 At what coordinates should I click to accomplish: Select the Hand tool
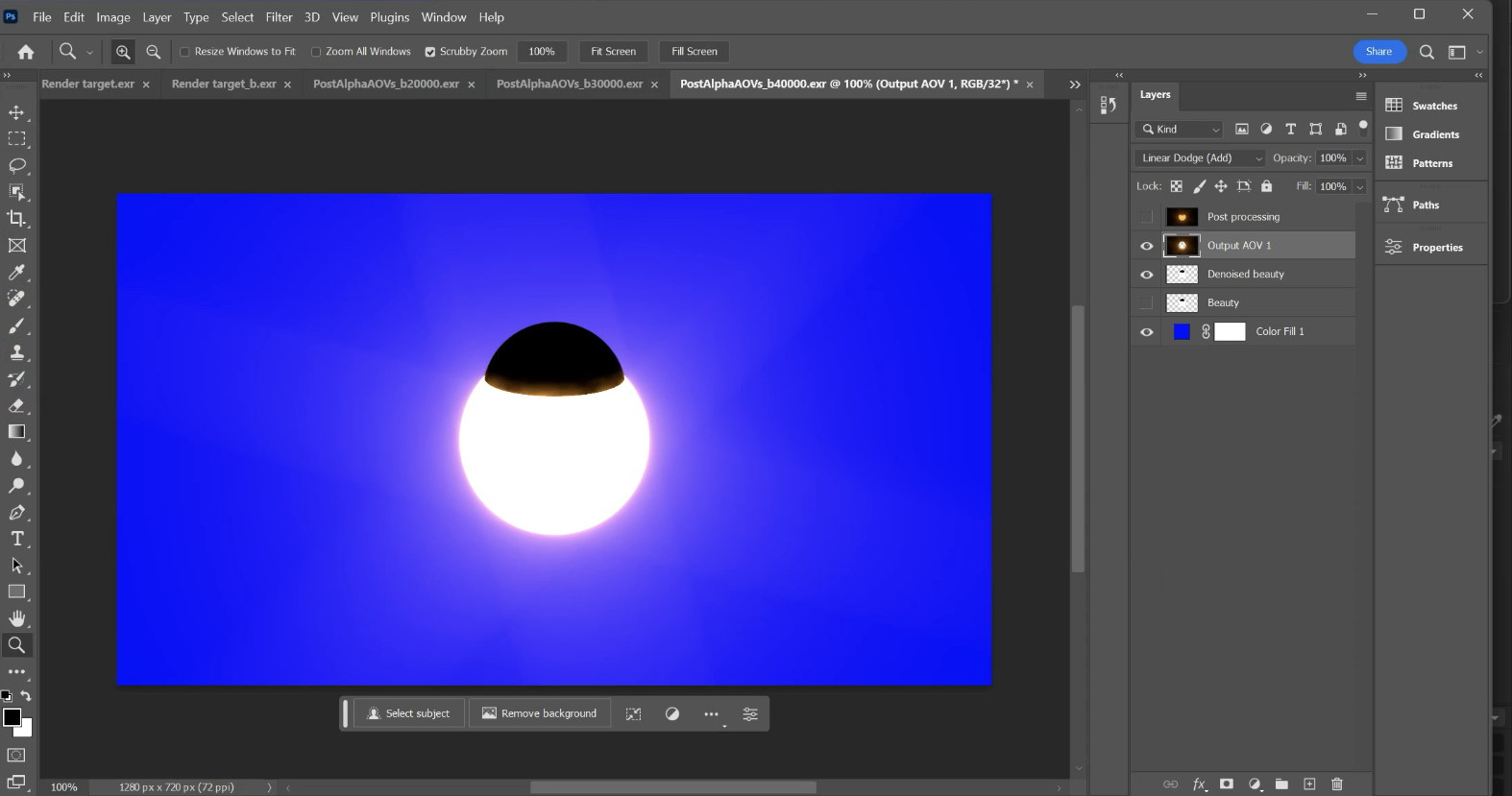[x=16, y=618]
